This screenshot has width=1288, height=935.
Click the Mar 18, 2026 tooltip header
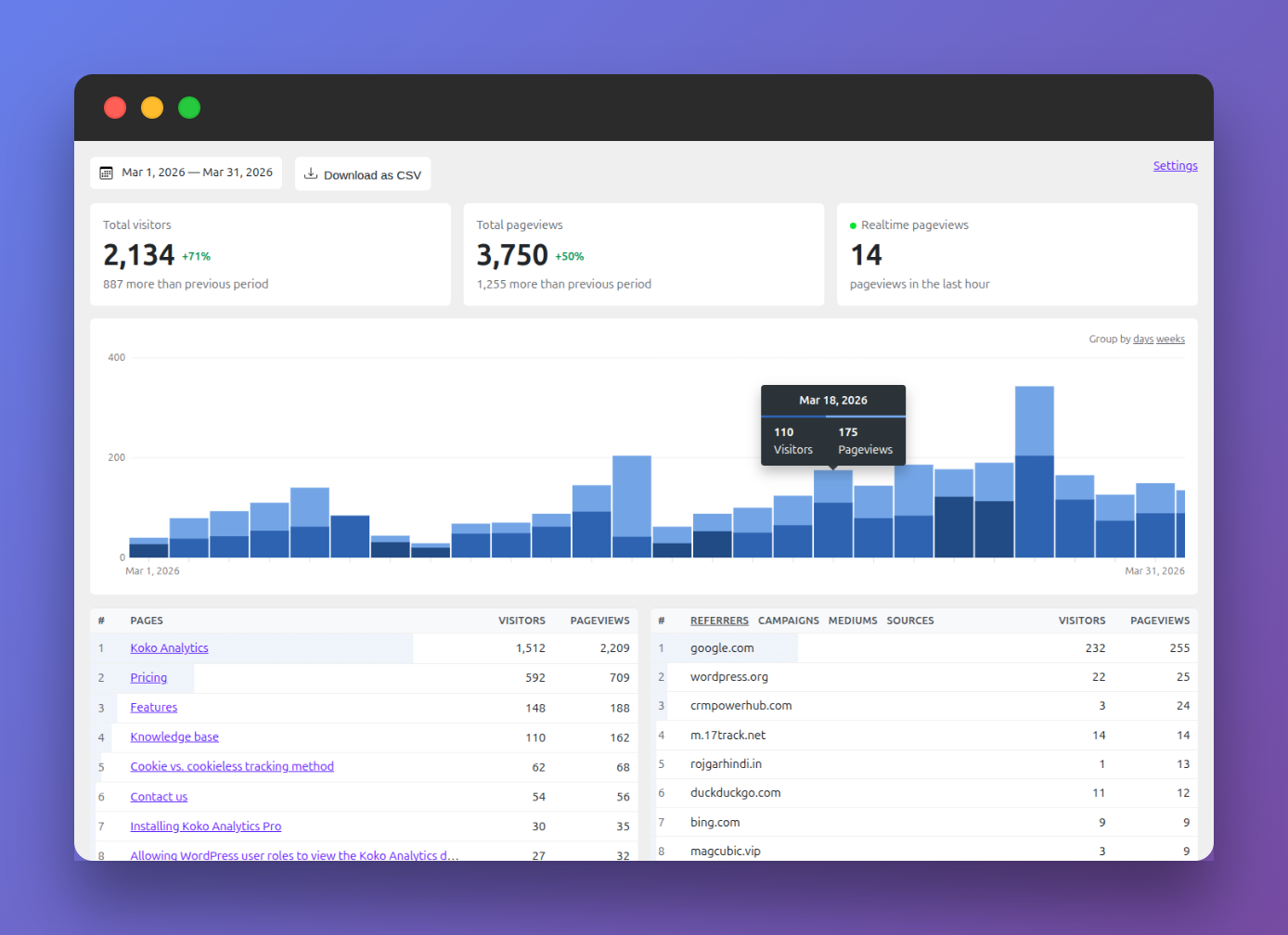pos(833,401)
